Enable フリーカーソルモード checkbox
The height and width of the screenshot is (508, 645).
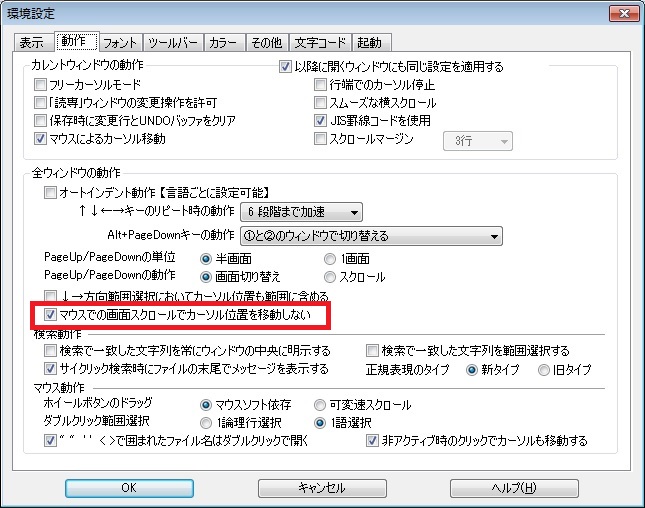coord(41,85)
